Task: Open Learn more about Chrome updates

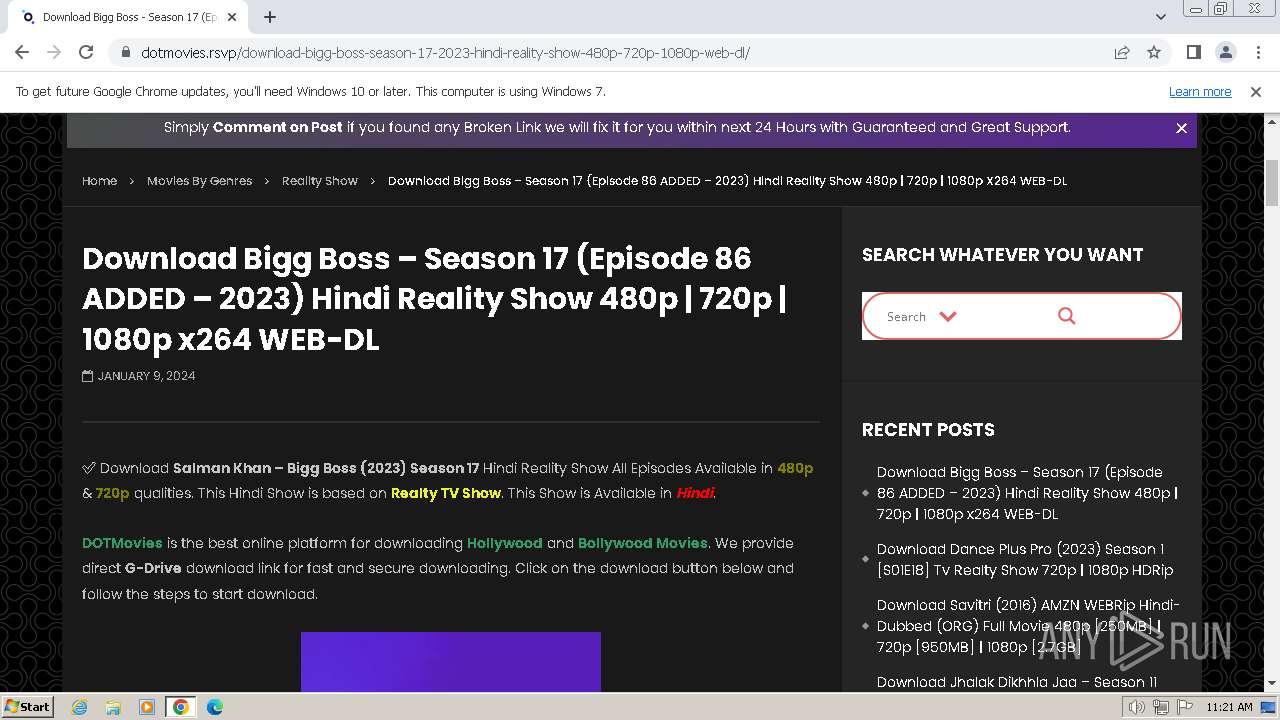Action: (1200, 92)
